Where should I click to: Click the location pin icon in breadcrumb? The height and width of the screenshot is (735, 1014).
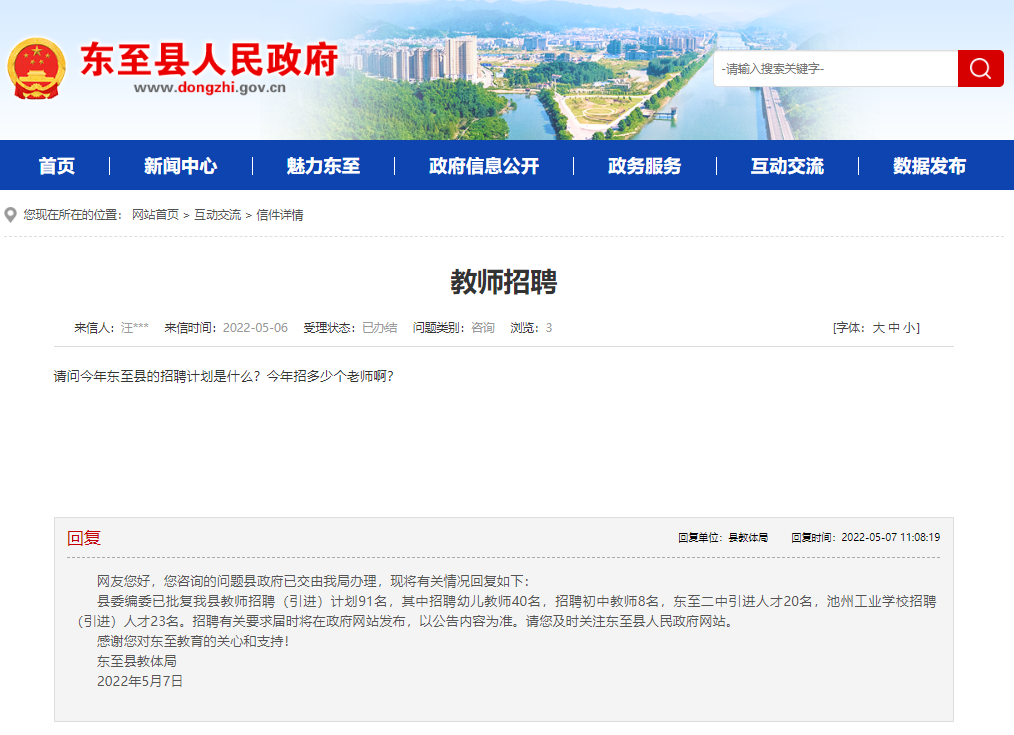pyautogui.click(x=11, y=215)
